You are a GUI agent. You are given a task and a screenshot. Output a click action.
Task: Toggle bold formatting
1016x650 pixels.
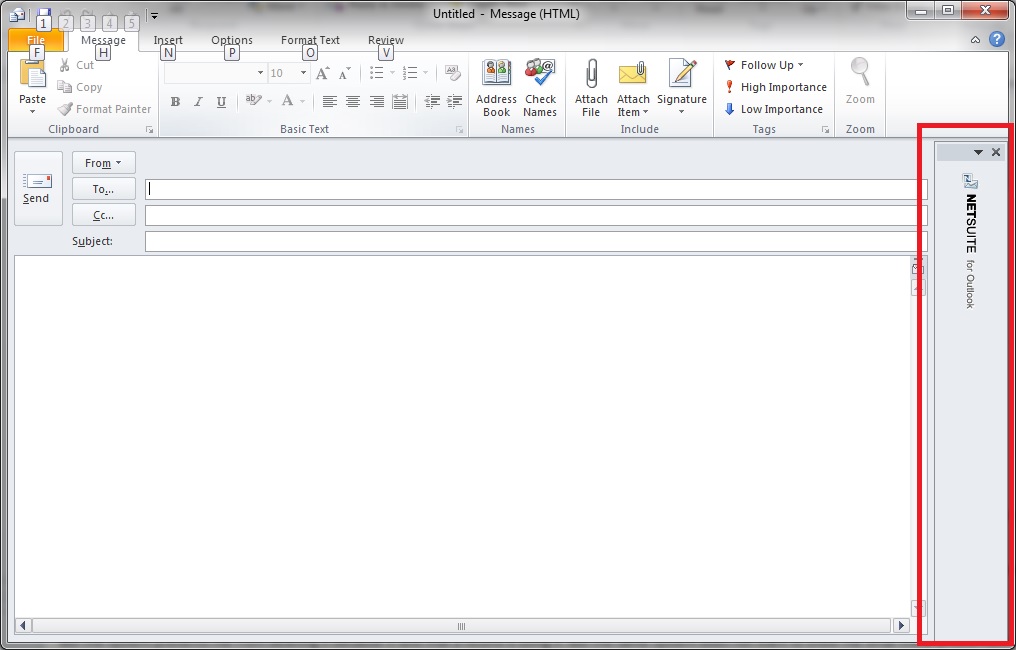coord(175,102)
